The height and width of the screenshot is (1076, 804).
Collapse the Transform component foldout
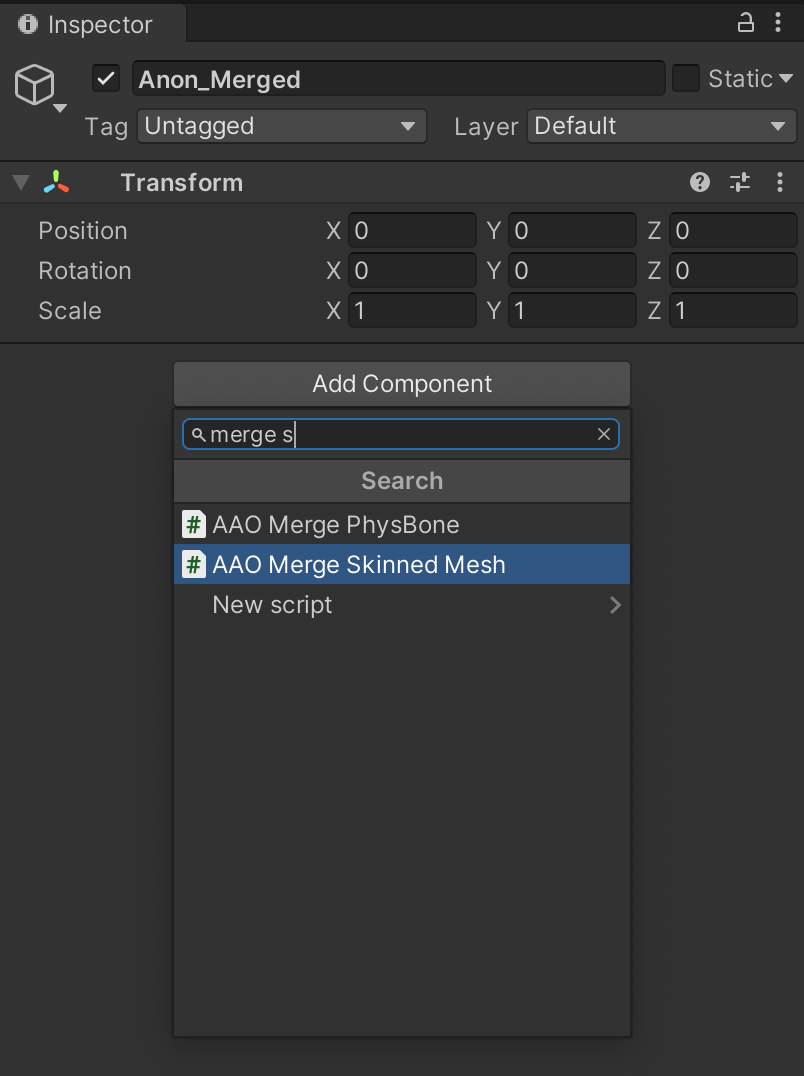[20, 182]
